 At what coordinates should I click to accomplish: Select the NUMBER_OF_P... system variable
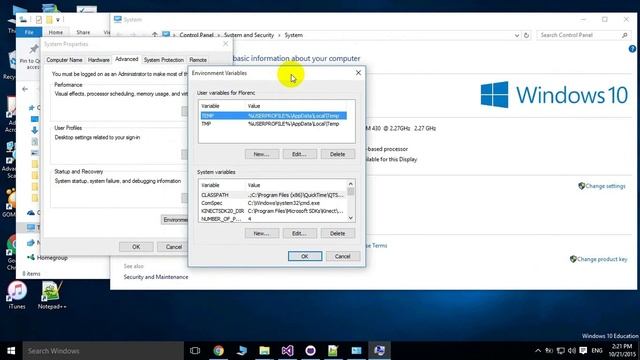click(x=273, y=219)
